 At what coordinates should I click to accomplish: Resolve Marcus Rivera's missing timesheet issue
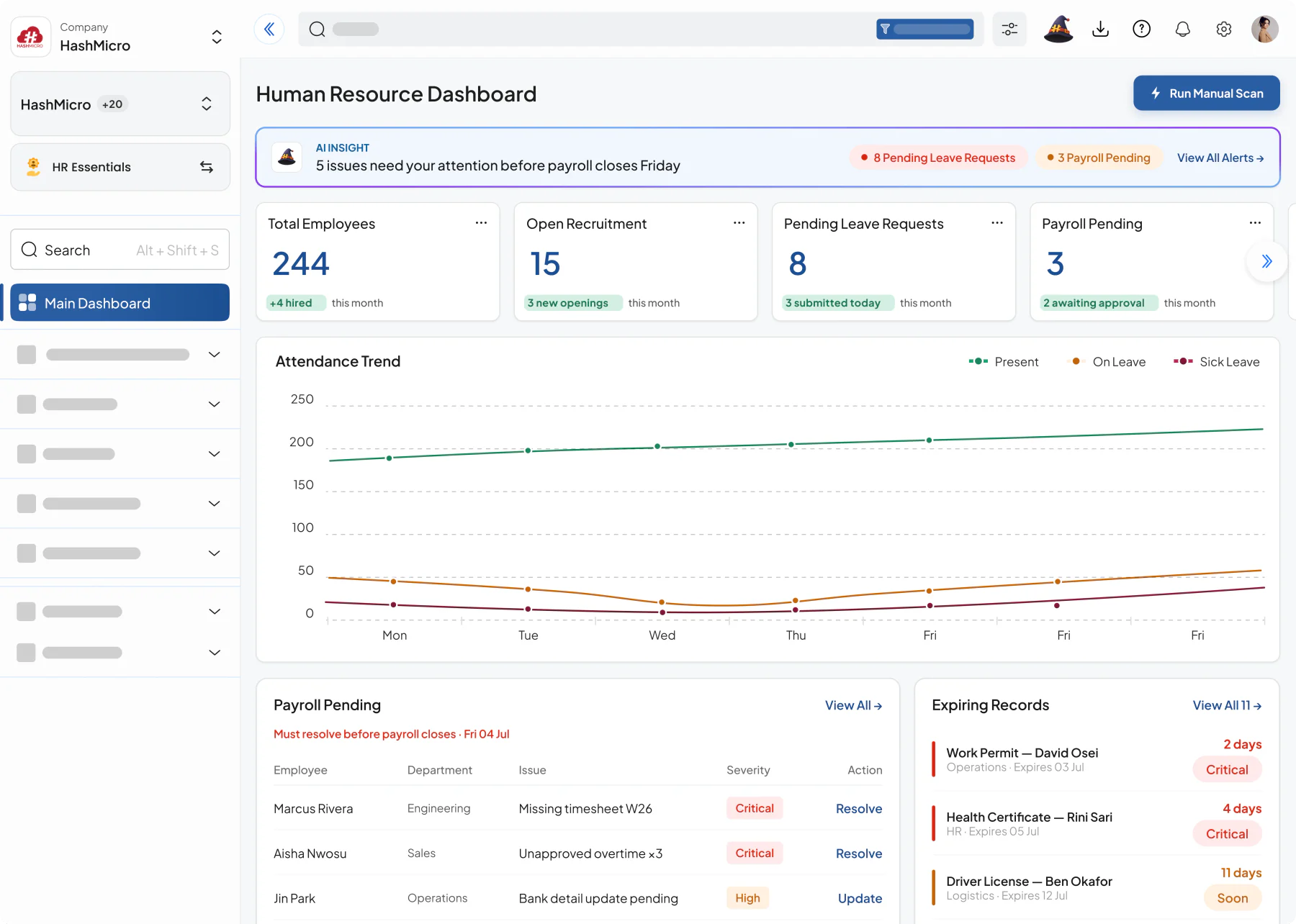click(x=859, y=809)
